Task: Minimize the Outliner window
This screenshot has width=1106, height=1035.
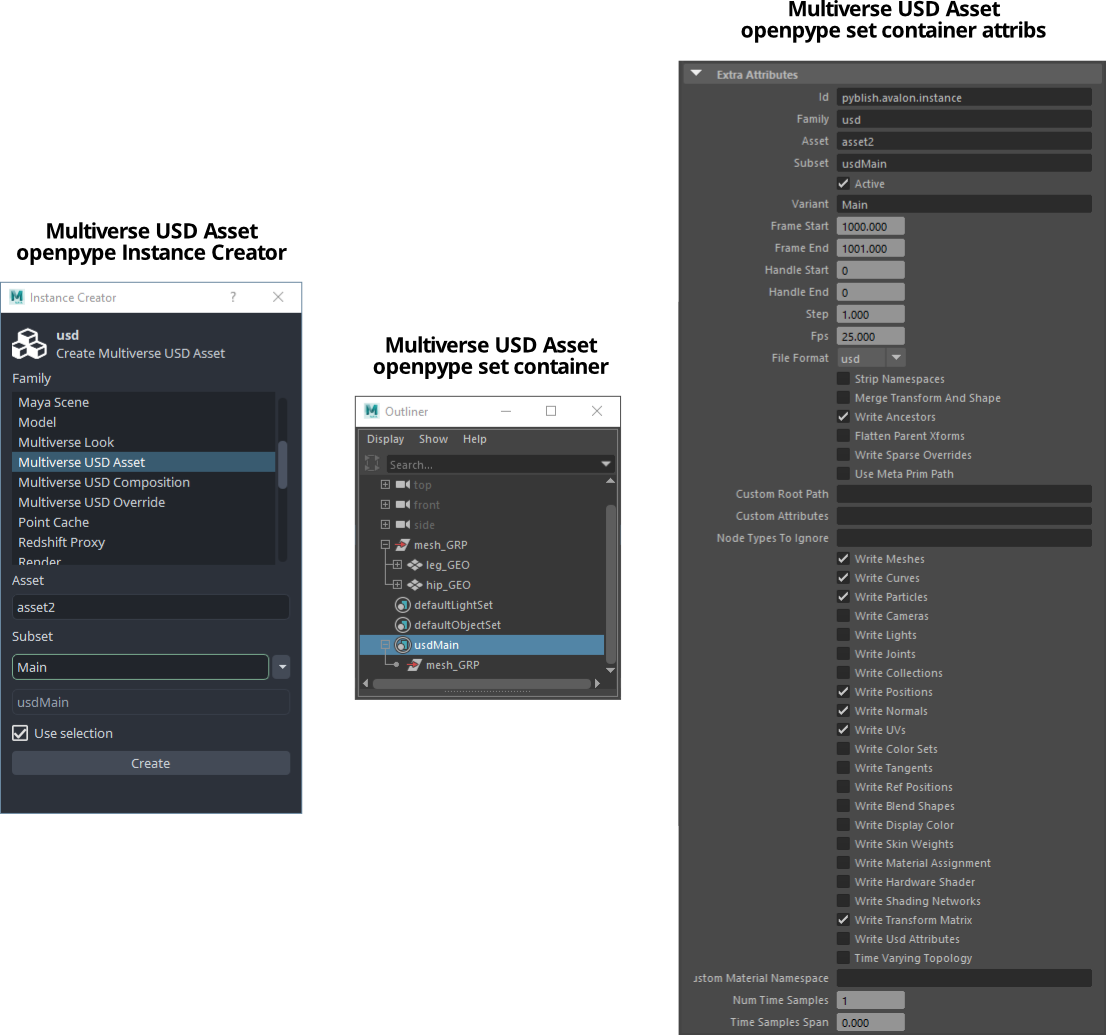Action: click(506, 411)
